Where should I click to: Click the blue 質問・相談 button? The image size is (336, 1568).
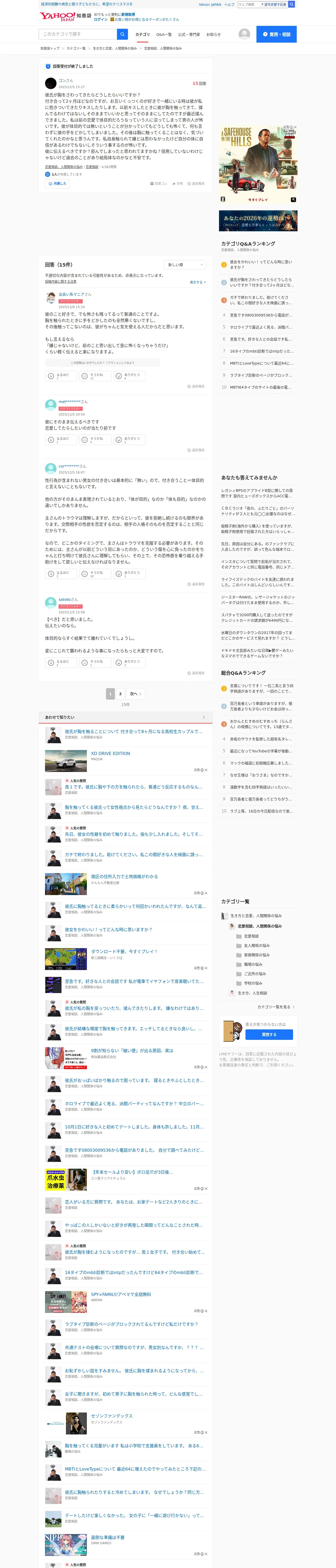(x=276, y=34)
